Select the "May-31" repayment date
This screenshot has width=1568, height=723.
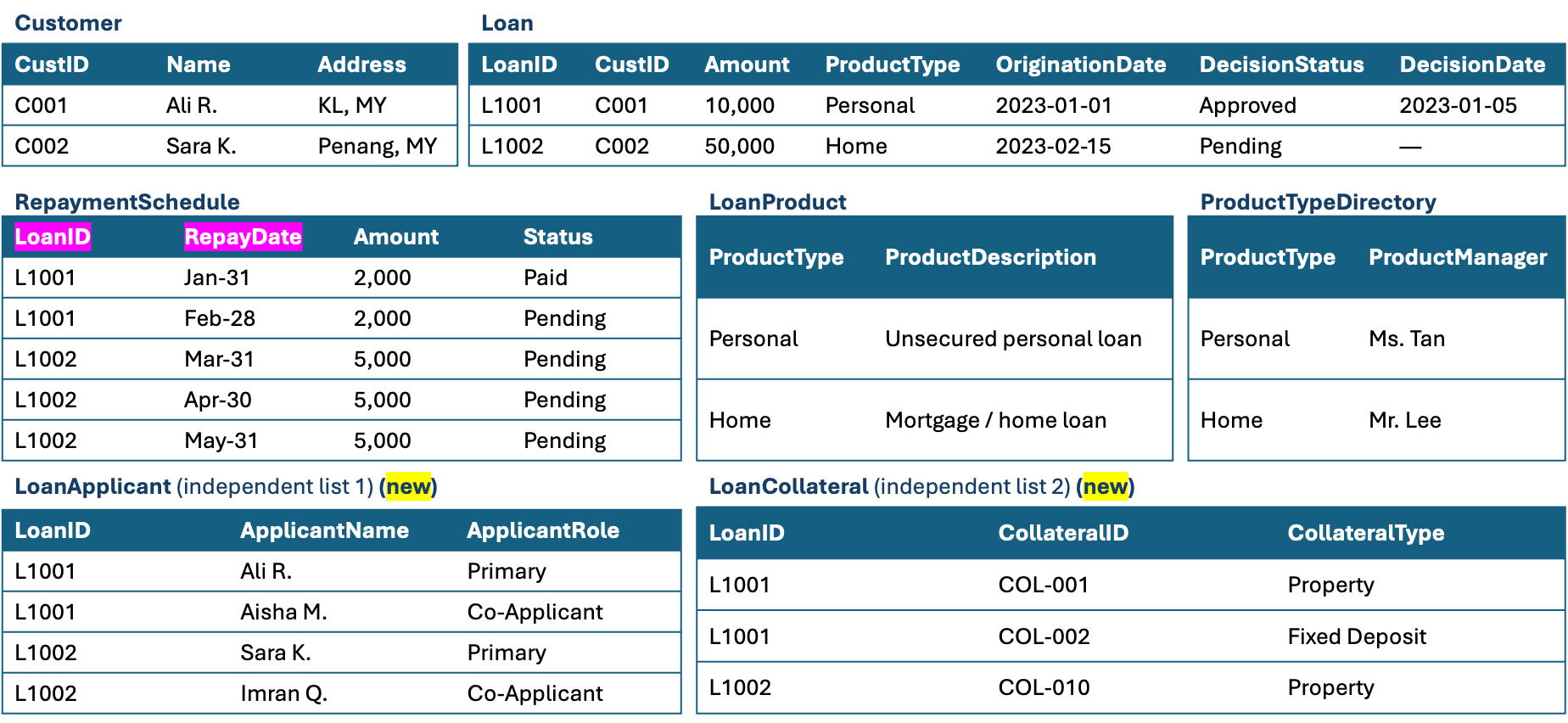221,440
